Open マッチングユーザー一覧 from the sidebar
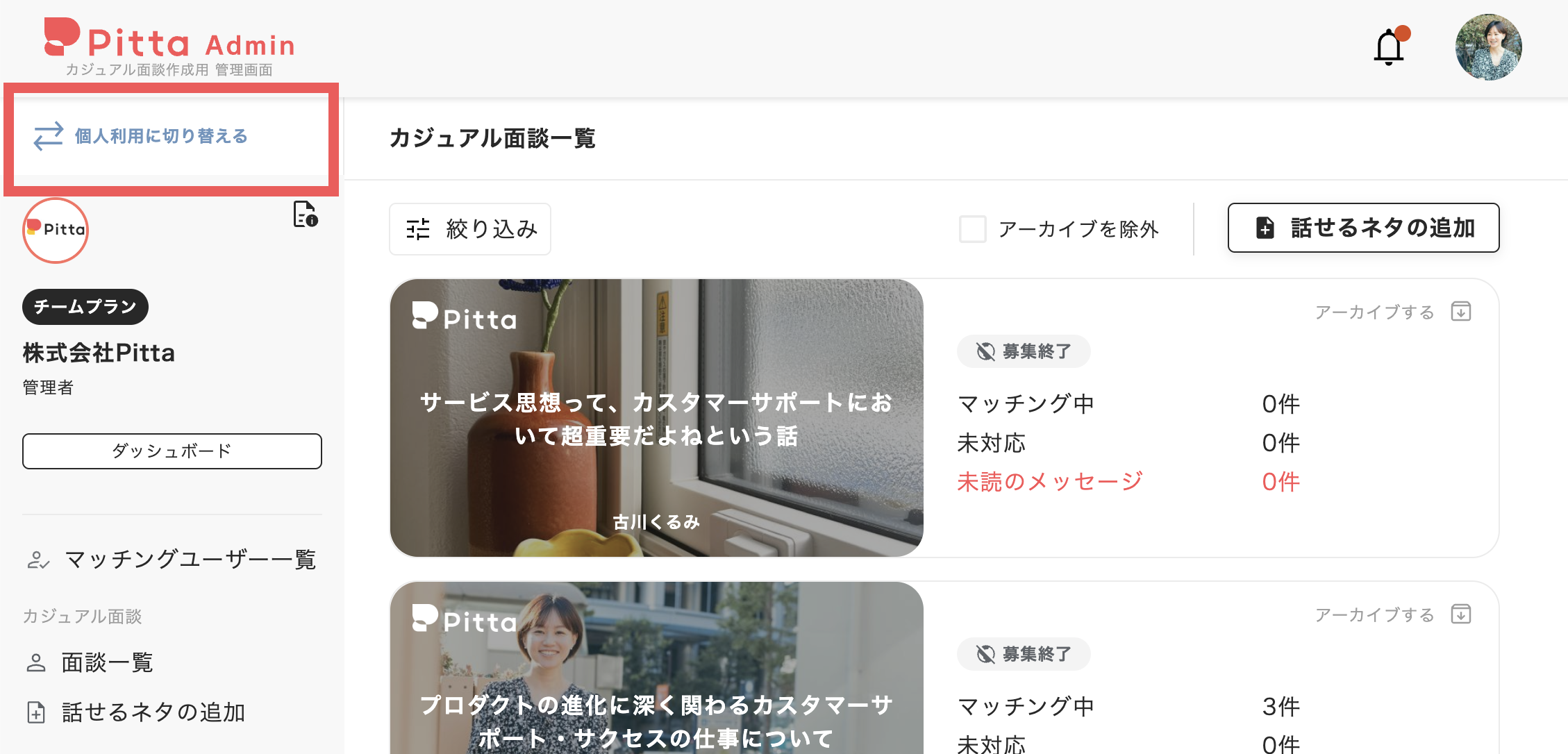1568x754 pixels. 190,560
